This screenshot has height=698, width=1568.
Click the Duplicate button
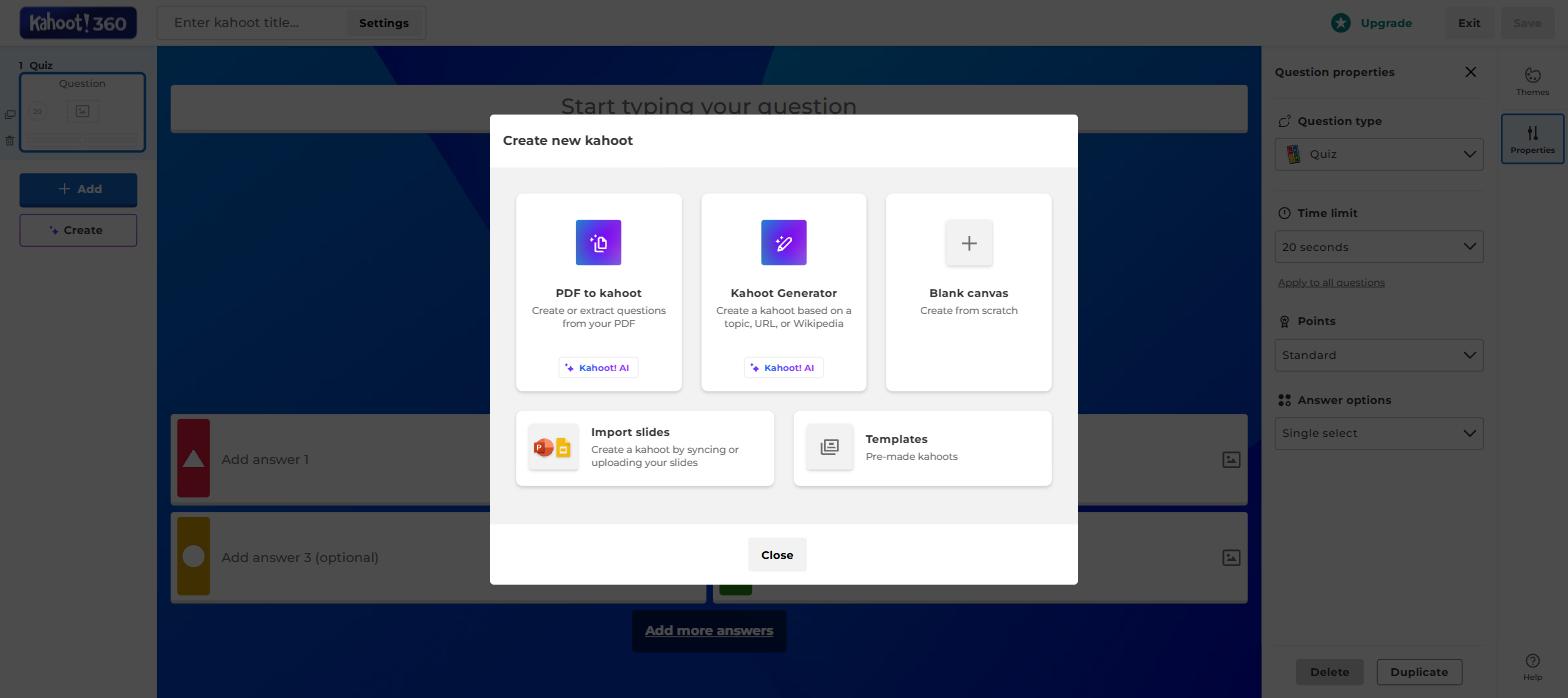pos(1419,672)
